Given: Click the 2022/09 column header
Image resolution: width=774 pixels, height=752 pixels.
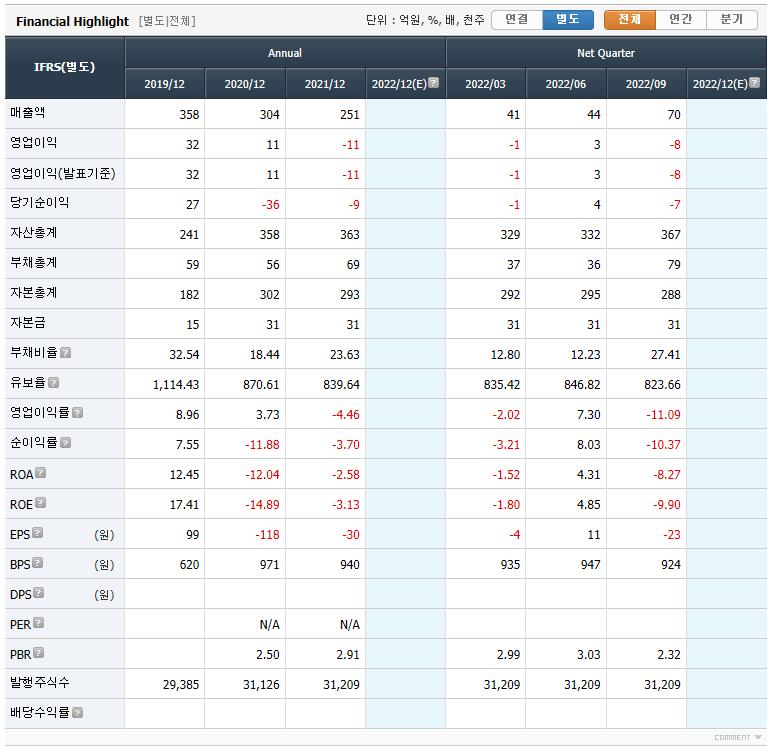Looking at the screenshot, I should [646, 84].
